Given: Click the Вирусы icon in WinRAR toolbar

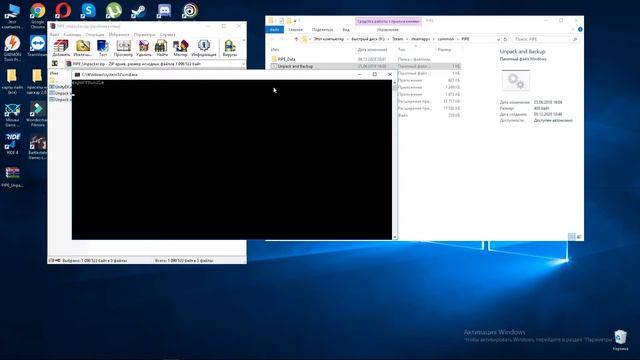Looking at the screenshot, I should coord(230,47).
